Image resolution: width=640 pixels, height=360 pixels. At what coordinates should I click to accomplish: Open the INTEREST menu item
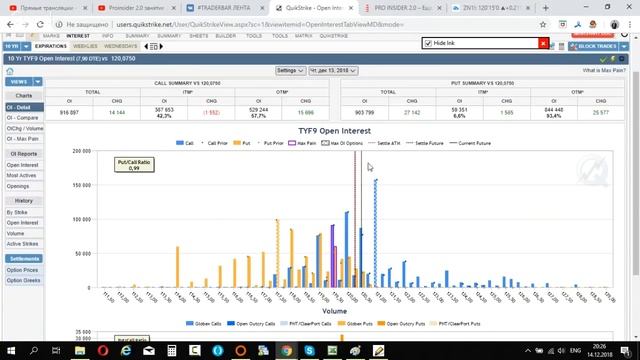pyautogui.click(x=78, y=36)
